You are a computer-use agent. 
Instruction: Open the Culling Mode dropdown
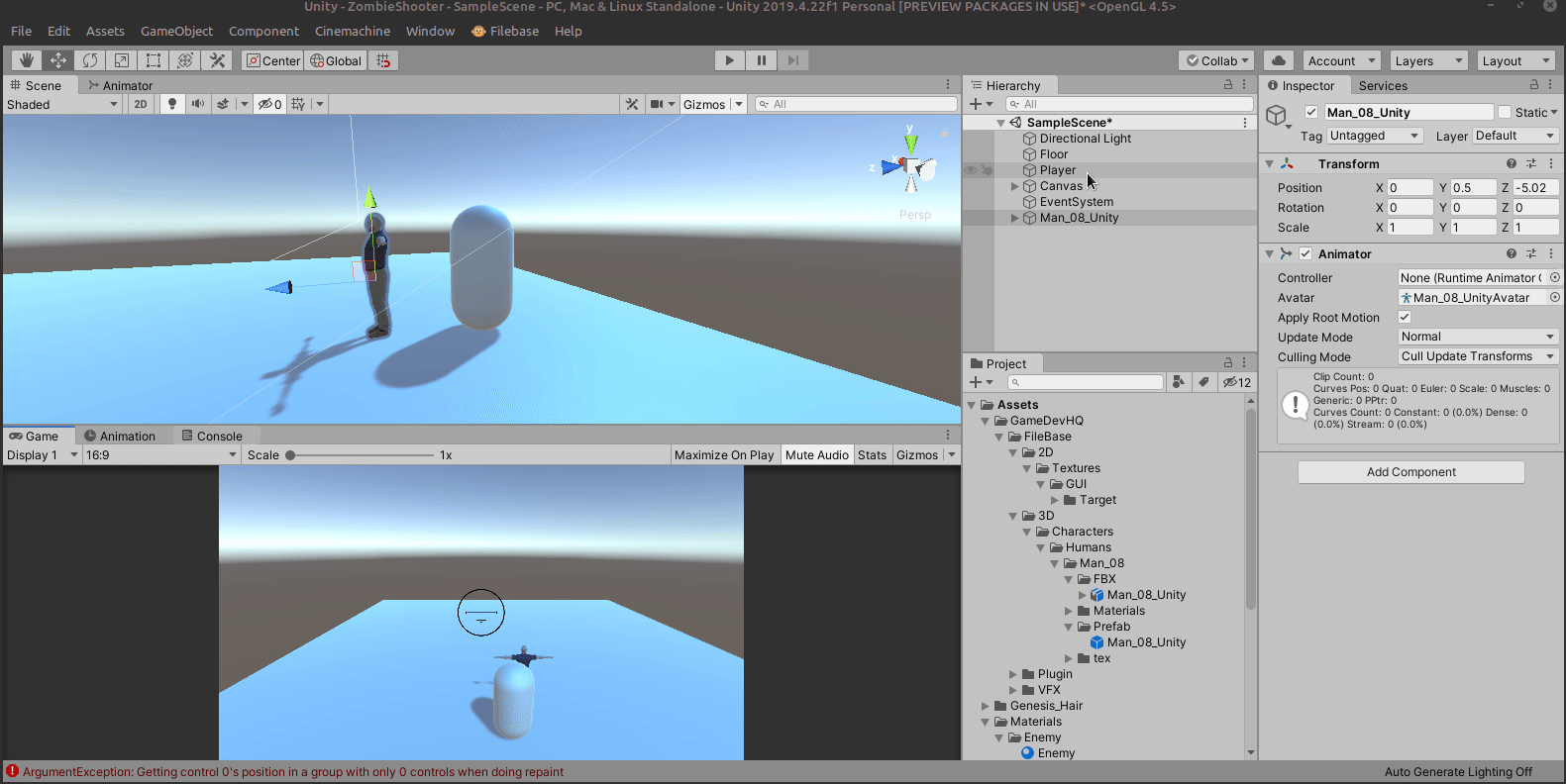point(1478,356)
